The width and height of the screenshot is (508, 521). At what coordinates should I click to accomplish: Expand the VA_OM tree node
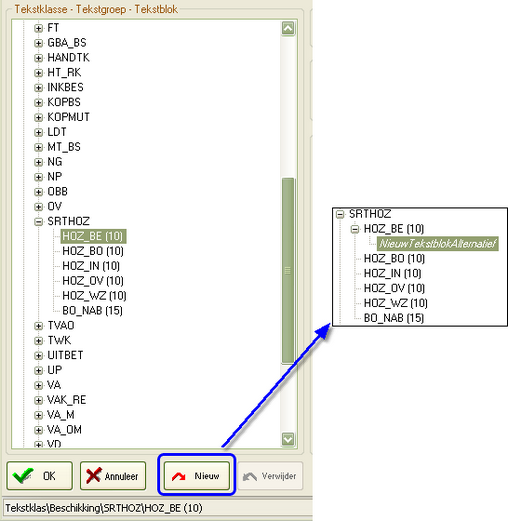point(38,430)
